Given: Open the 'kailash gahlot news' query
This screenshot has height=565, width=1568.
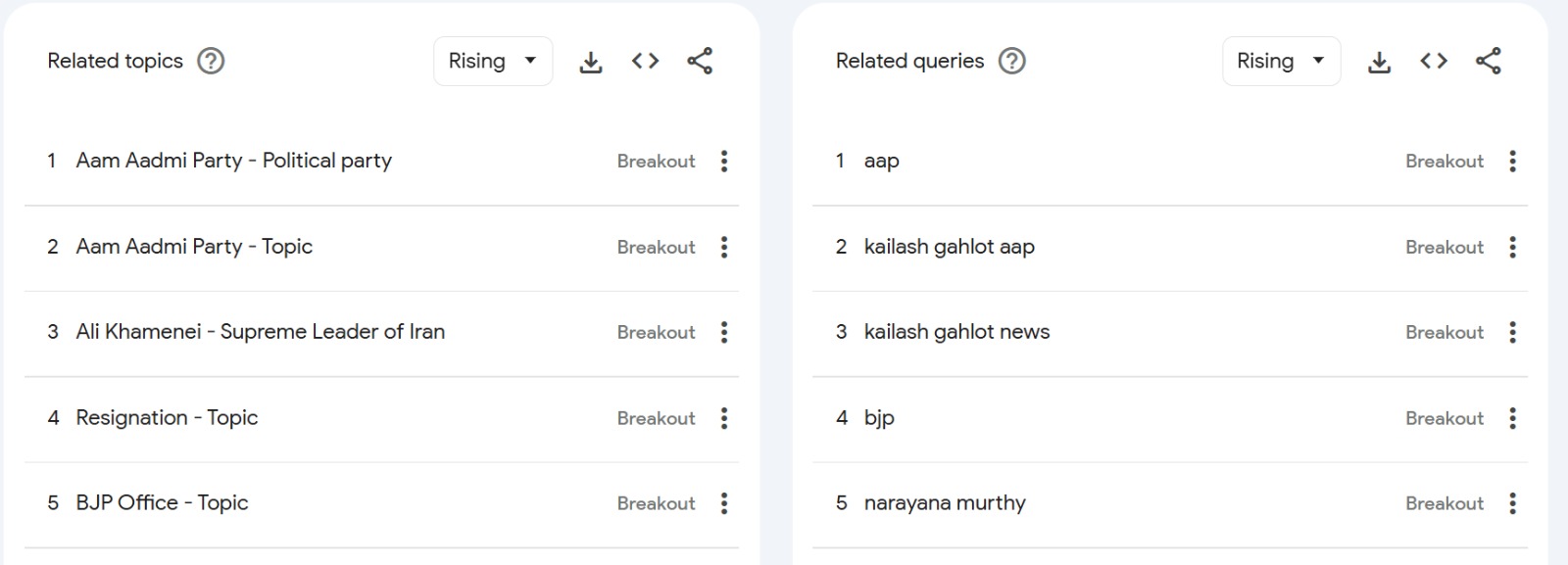Looking at the screenshot, I should coord(956,332).
